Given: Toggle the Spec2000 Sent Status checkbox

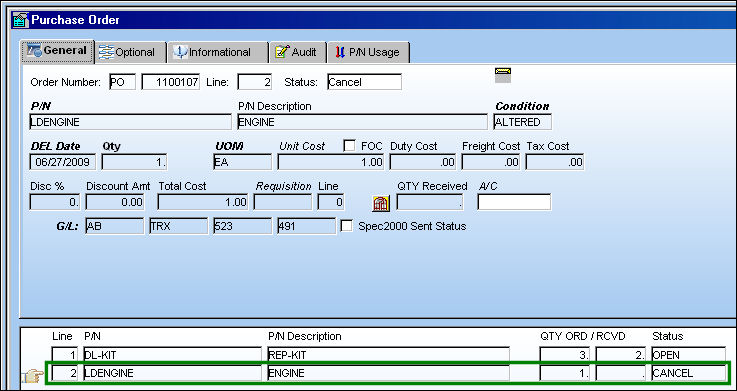Looking at the screenshot, I should click(x=346, y=226).
